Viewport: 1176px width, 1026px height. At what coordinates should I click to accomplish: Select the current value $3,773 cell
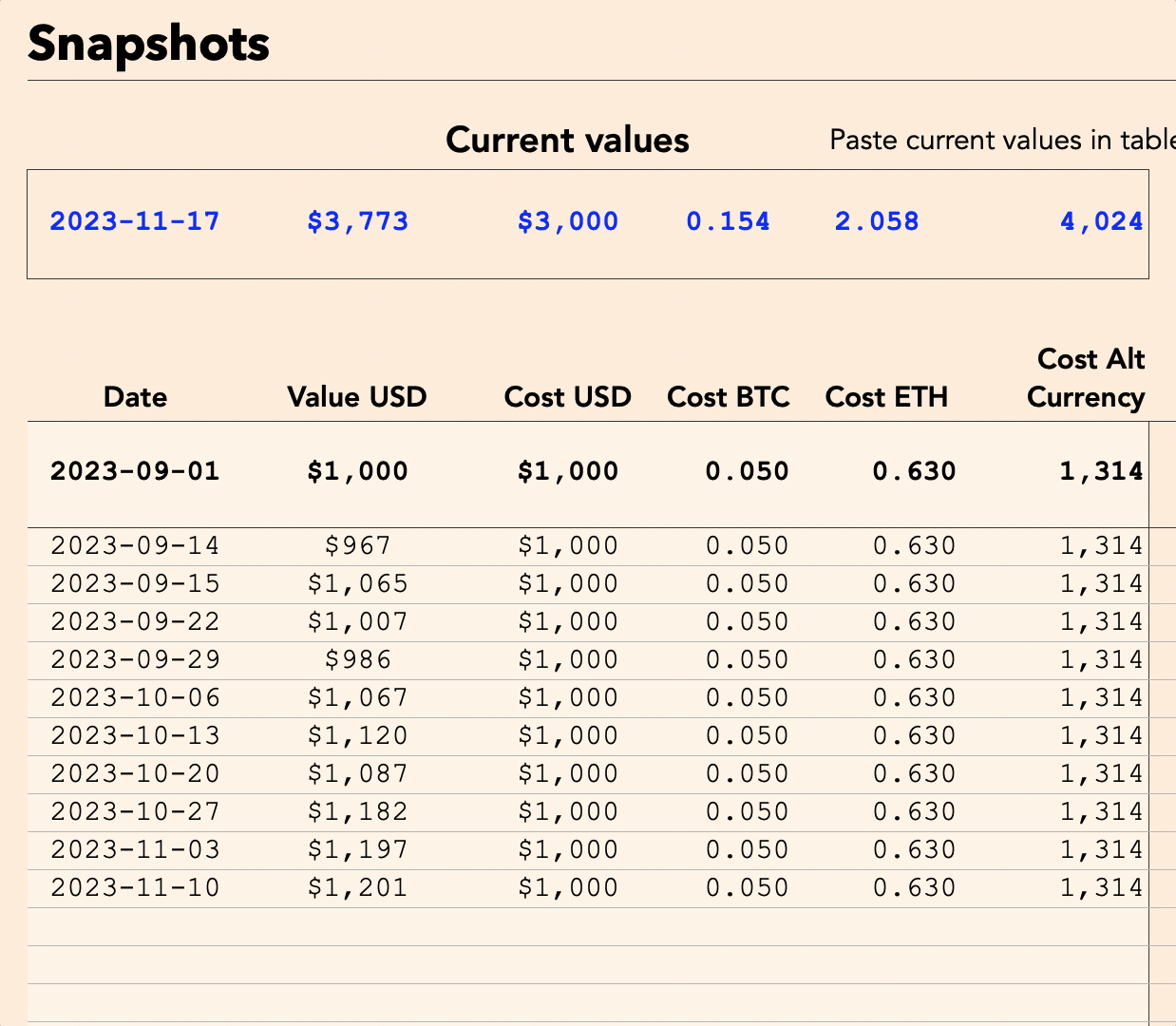point(357,221)
